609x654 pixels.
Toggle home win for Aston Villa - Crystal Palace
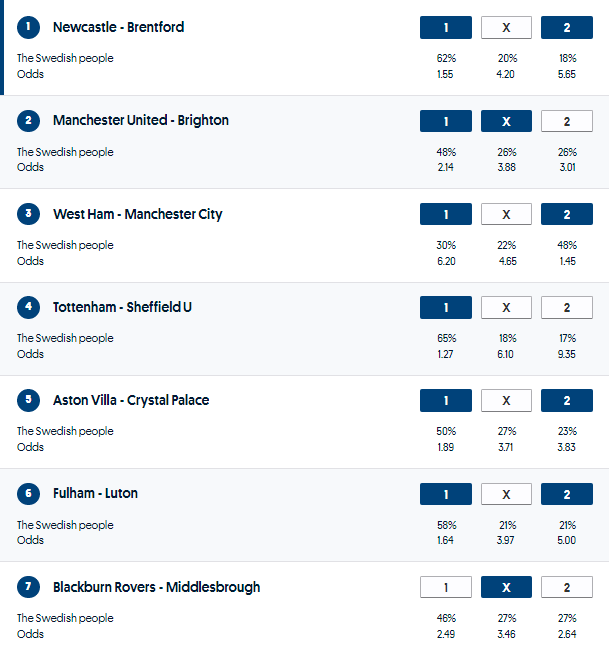446,400
